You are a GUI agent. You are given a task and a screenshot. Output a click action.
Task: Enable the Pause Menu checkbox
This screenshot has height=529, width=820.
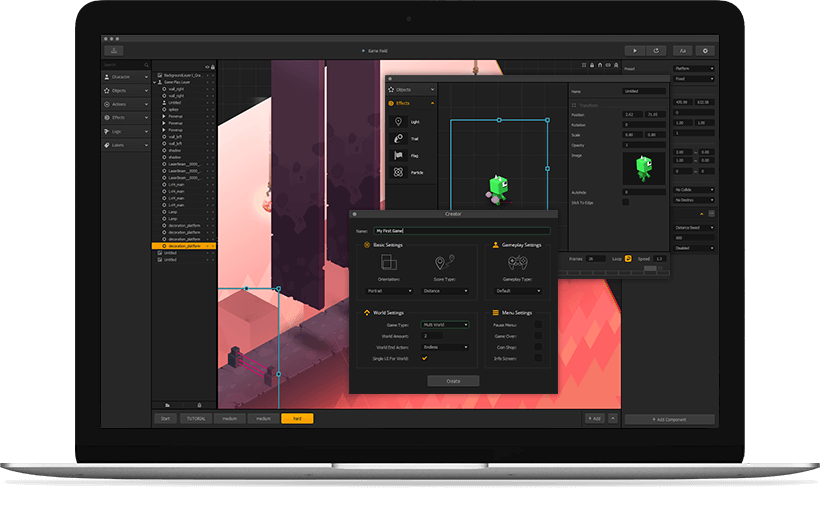[538, 325]
